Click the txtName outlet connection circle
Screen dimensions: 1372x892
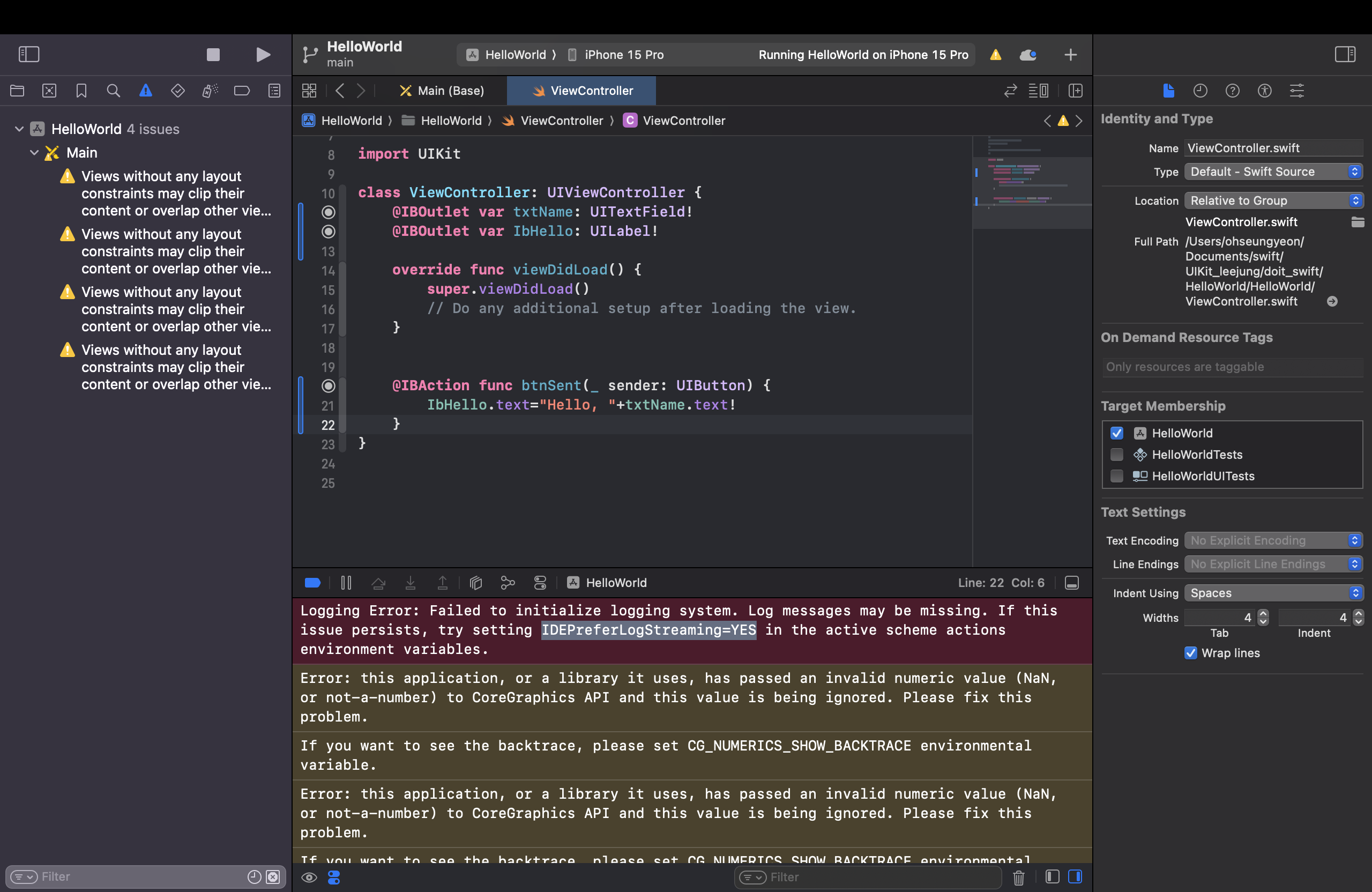(x=328, y=212)
